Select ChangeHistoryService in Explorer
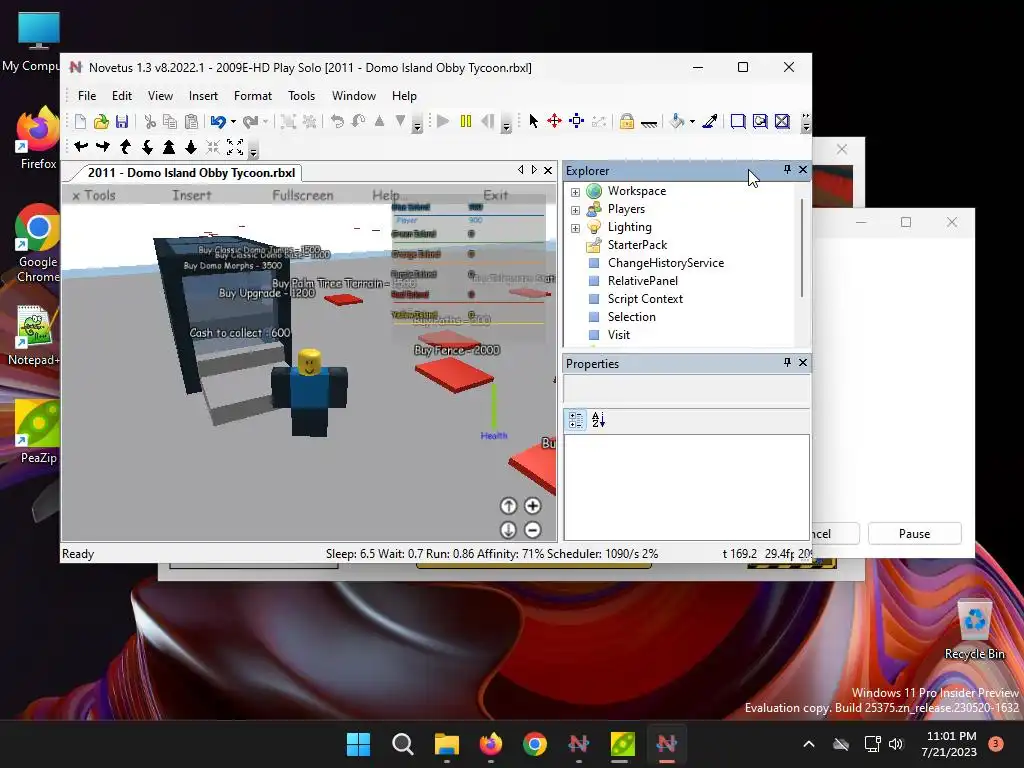This screenshot has width=1024, height=768. (x=665, y=263)
